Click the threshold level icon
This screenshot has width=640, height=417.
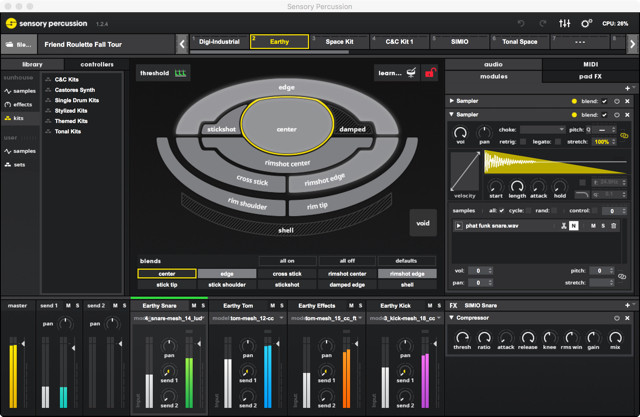click(180, 73)
